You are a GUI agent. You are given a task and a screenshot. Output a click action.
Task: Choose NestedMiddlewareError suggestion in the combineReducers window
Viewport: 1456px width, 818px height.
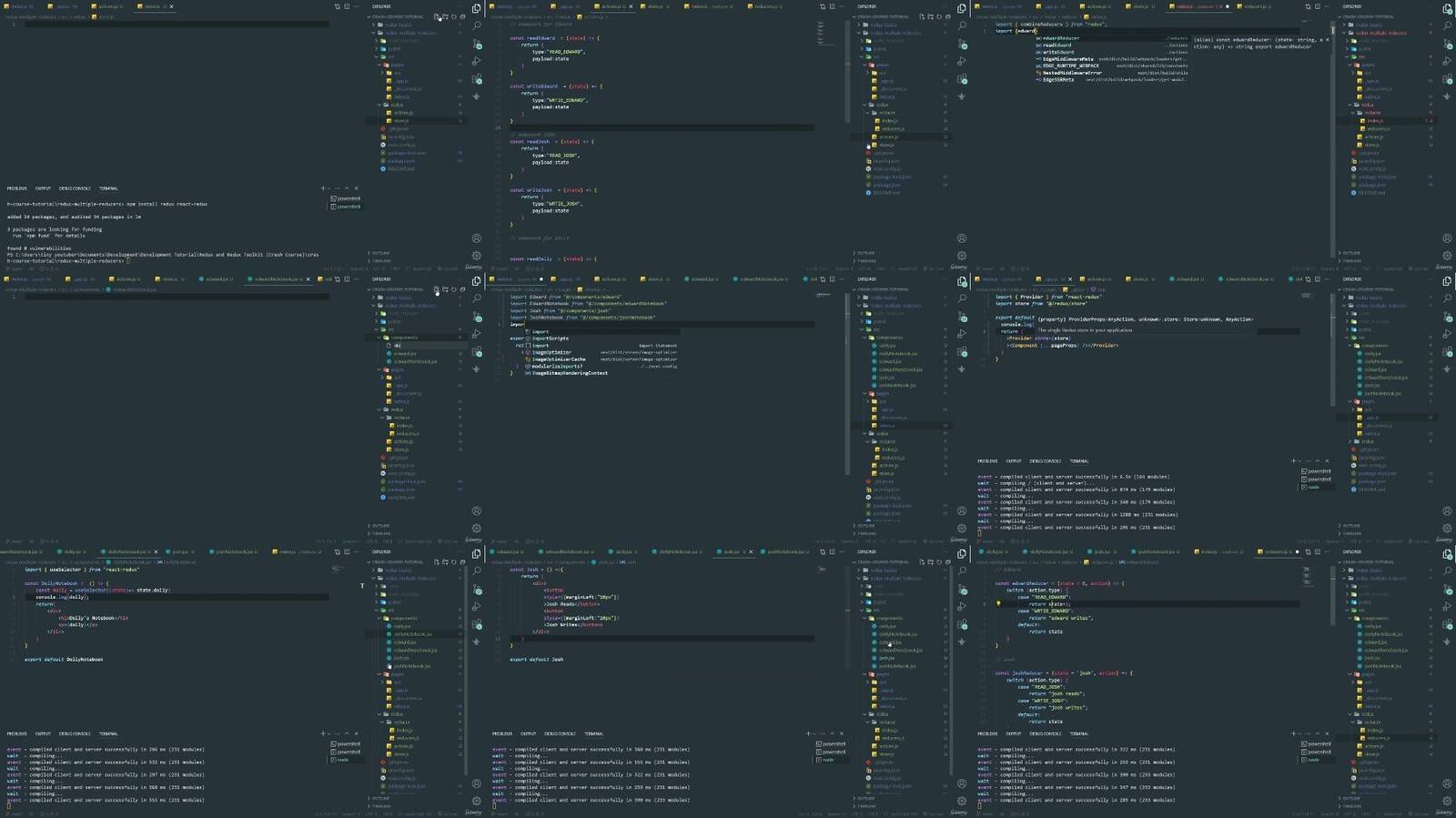pos(1111,73)
